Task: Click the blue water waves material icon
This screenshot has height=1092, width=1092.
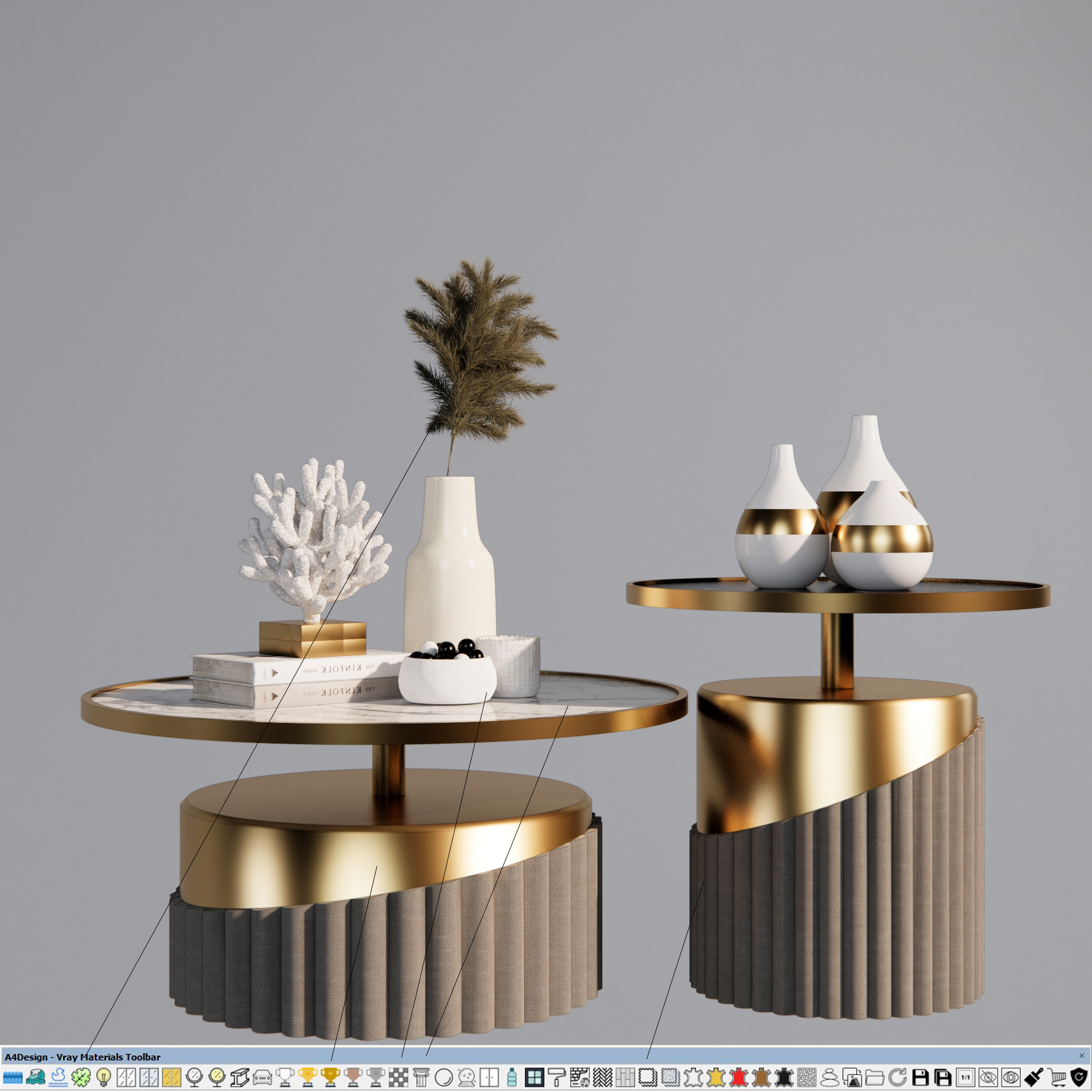Action: (13, 1077)
